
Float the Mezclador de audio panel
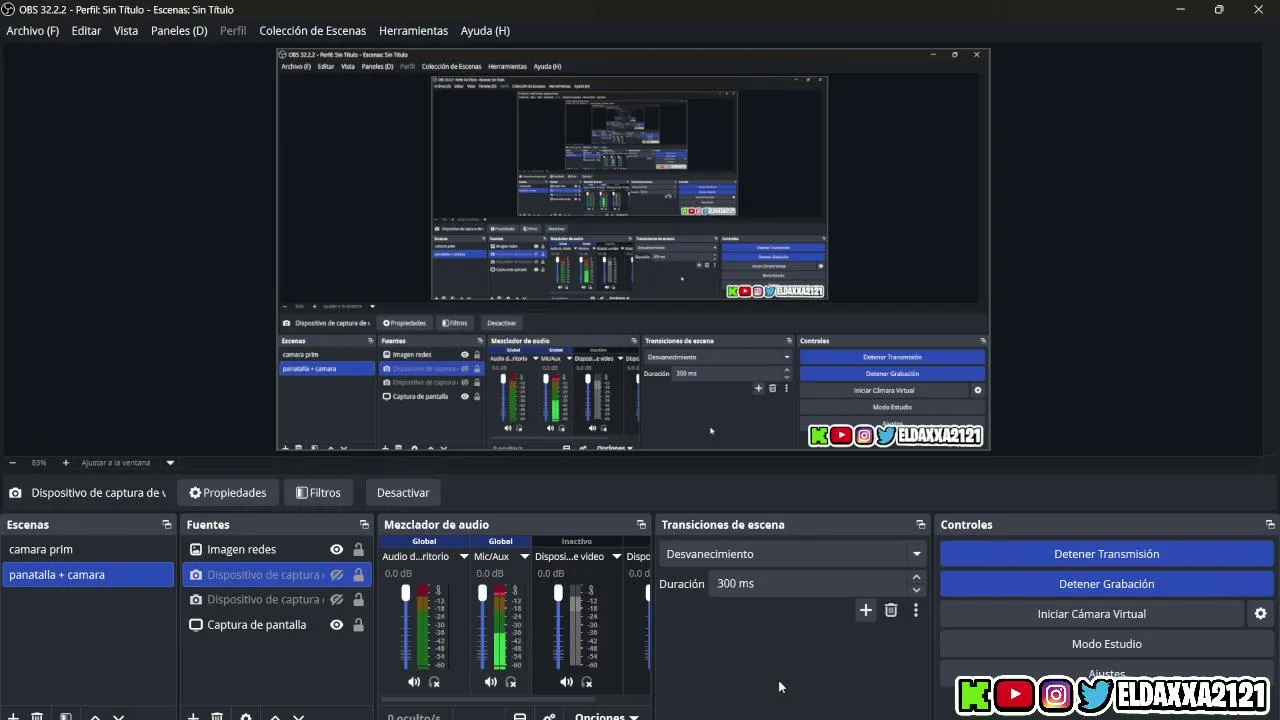click(641, 525)
